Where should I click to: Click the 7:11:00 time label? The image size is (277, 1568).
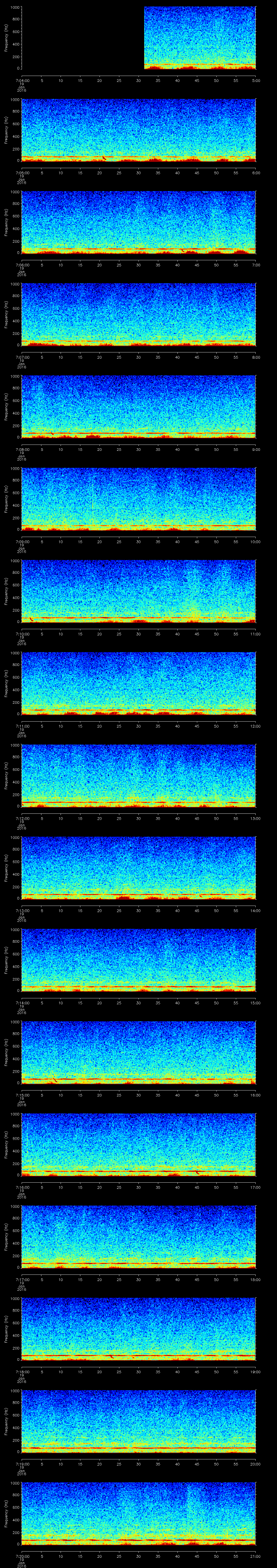pos(22,726)
